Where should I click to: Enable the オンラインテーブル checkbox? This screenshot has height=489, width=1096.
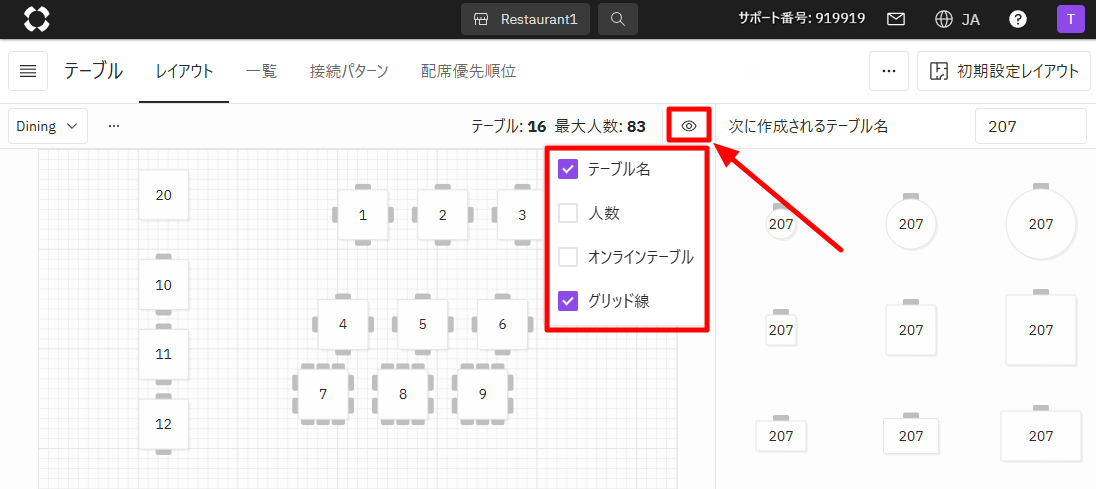[x=568, y=257]
